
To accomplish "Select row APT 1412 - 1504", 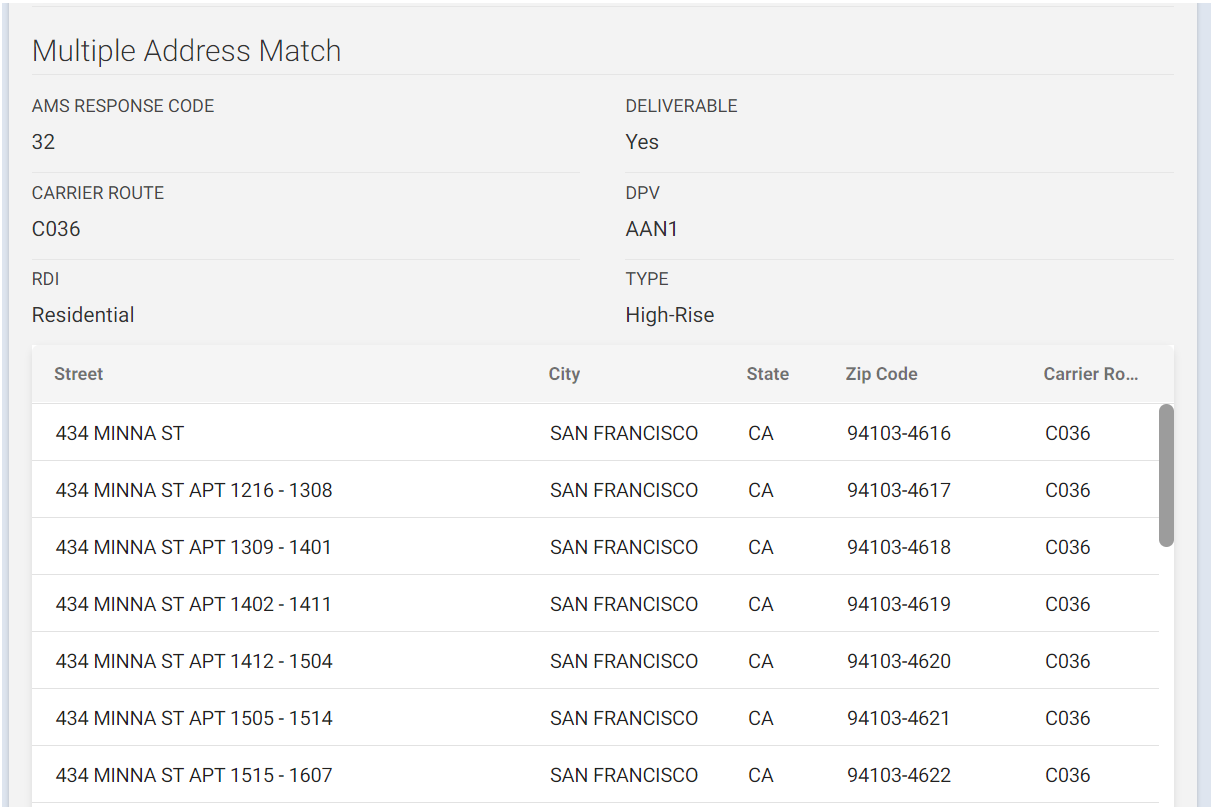I will [194, 661].
